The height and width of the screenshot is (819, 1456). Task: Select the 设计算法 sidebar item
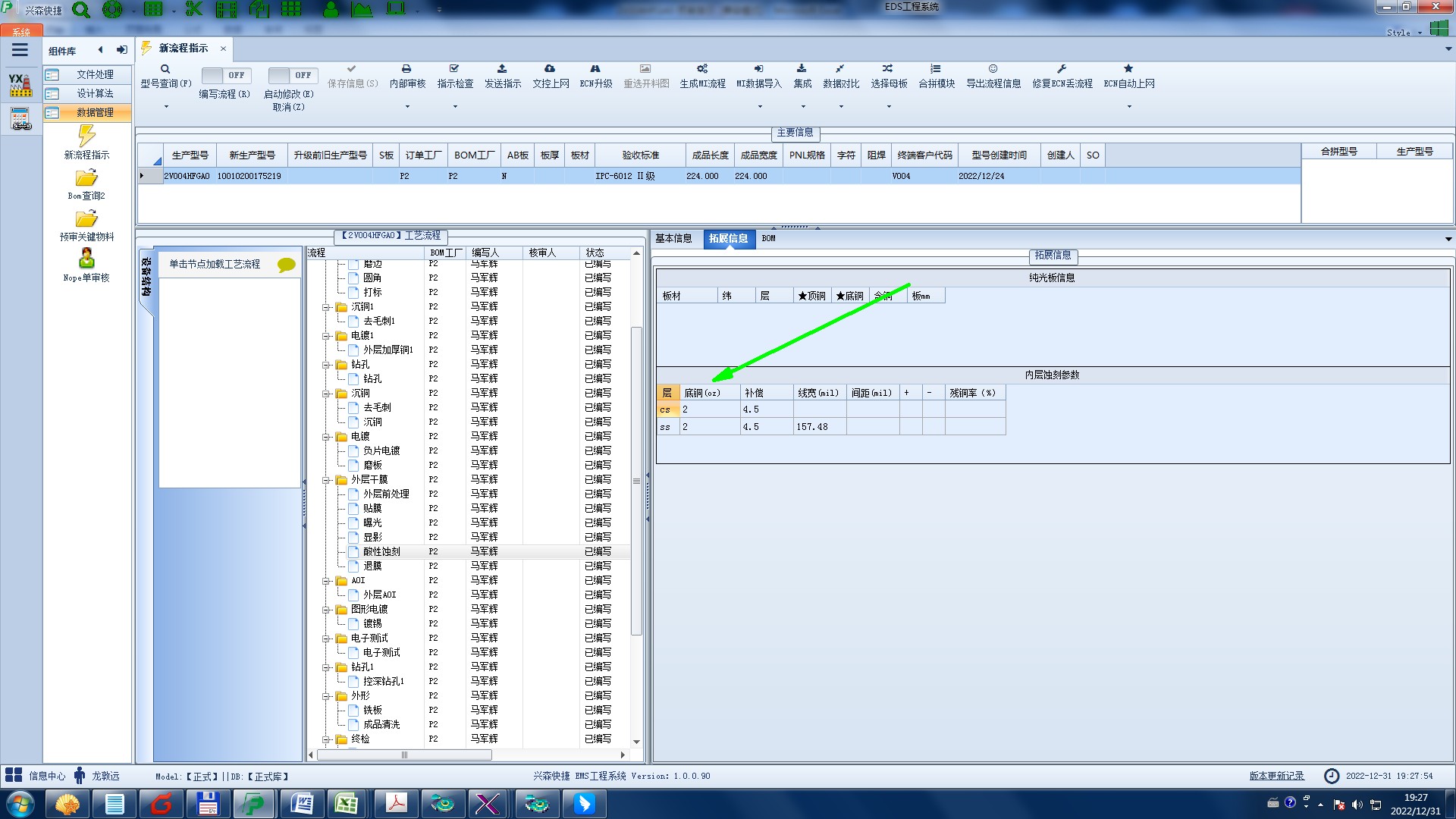tap(86, 93)
